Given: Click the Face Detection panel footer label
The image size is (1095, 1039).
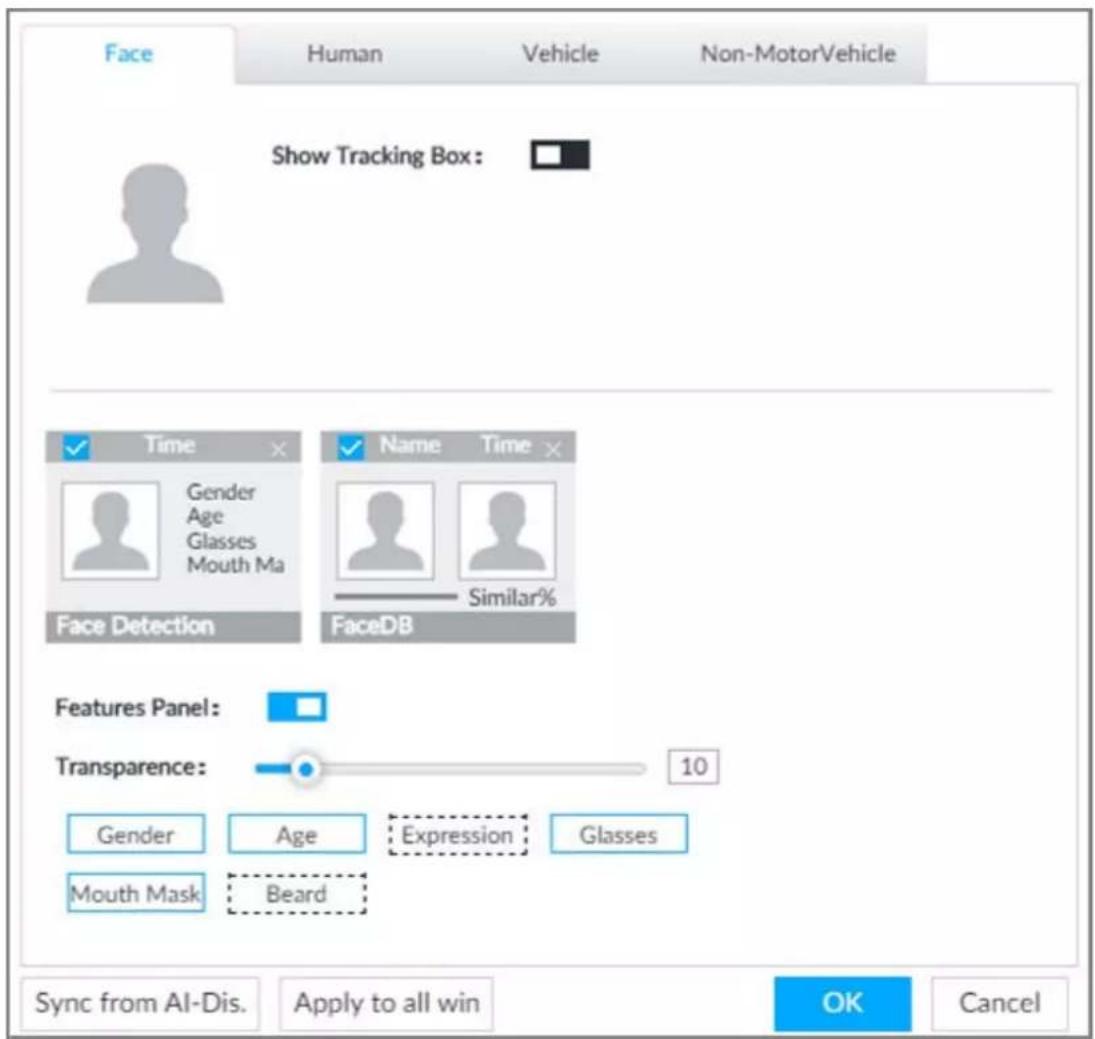Looking at the screenshot, I should tap(135, 626).
